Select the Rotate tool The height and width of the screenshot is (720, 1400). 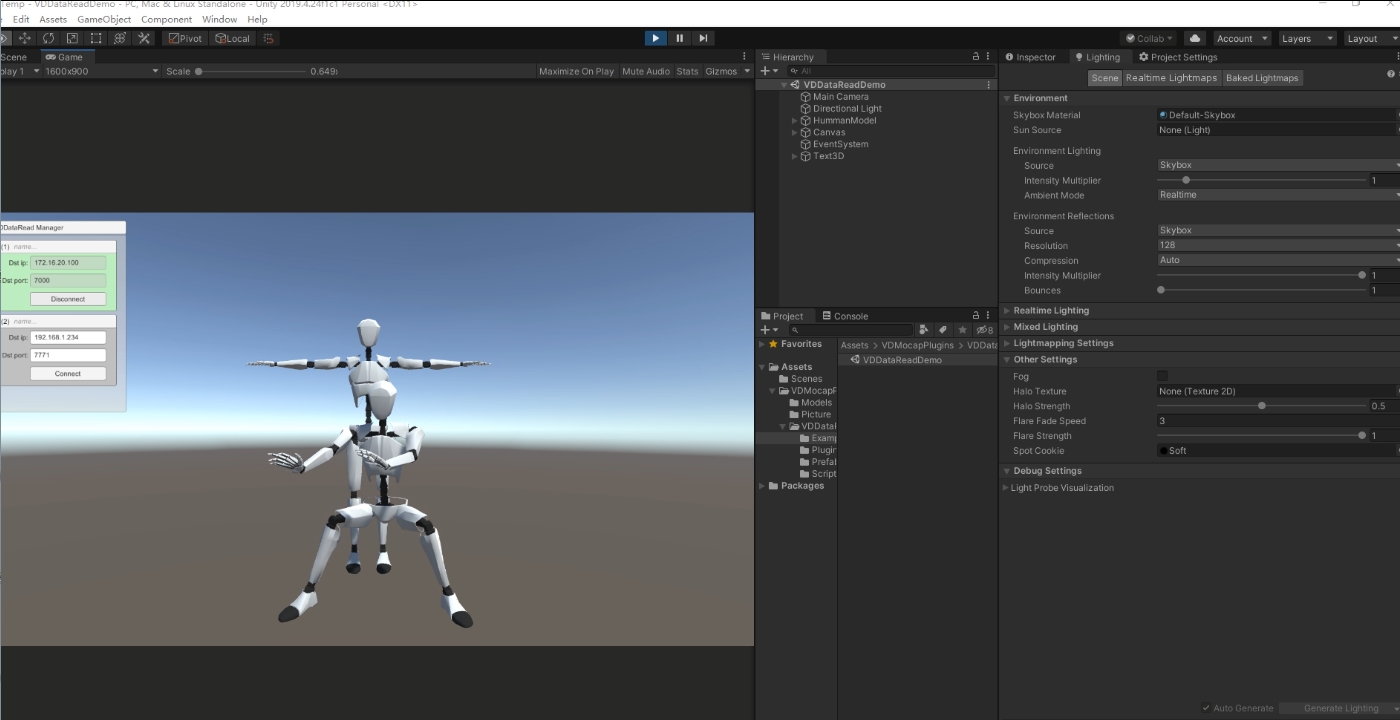(x=48, y=38)
